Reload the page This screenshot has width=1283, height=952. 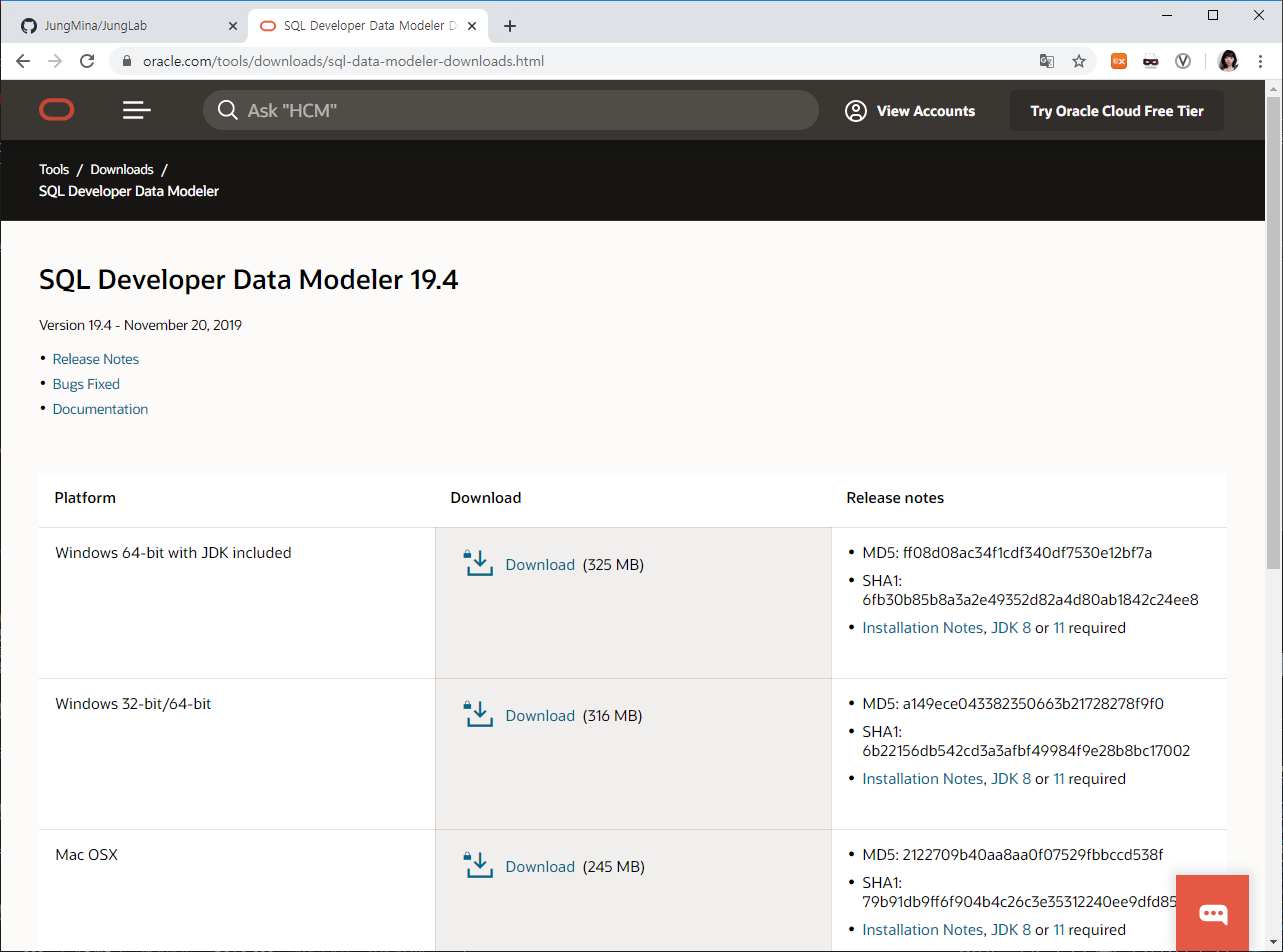[x=87, y=61]
